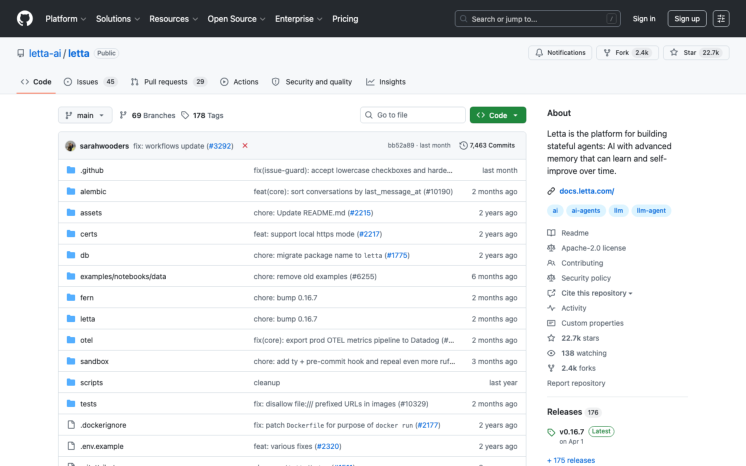Expand the green Code dropdown button
746x466 pixels.
(x=498, y=115)
